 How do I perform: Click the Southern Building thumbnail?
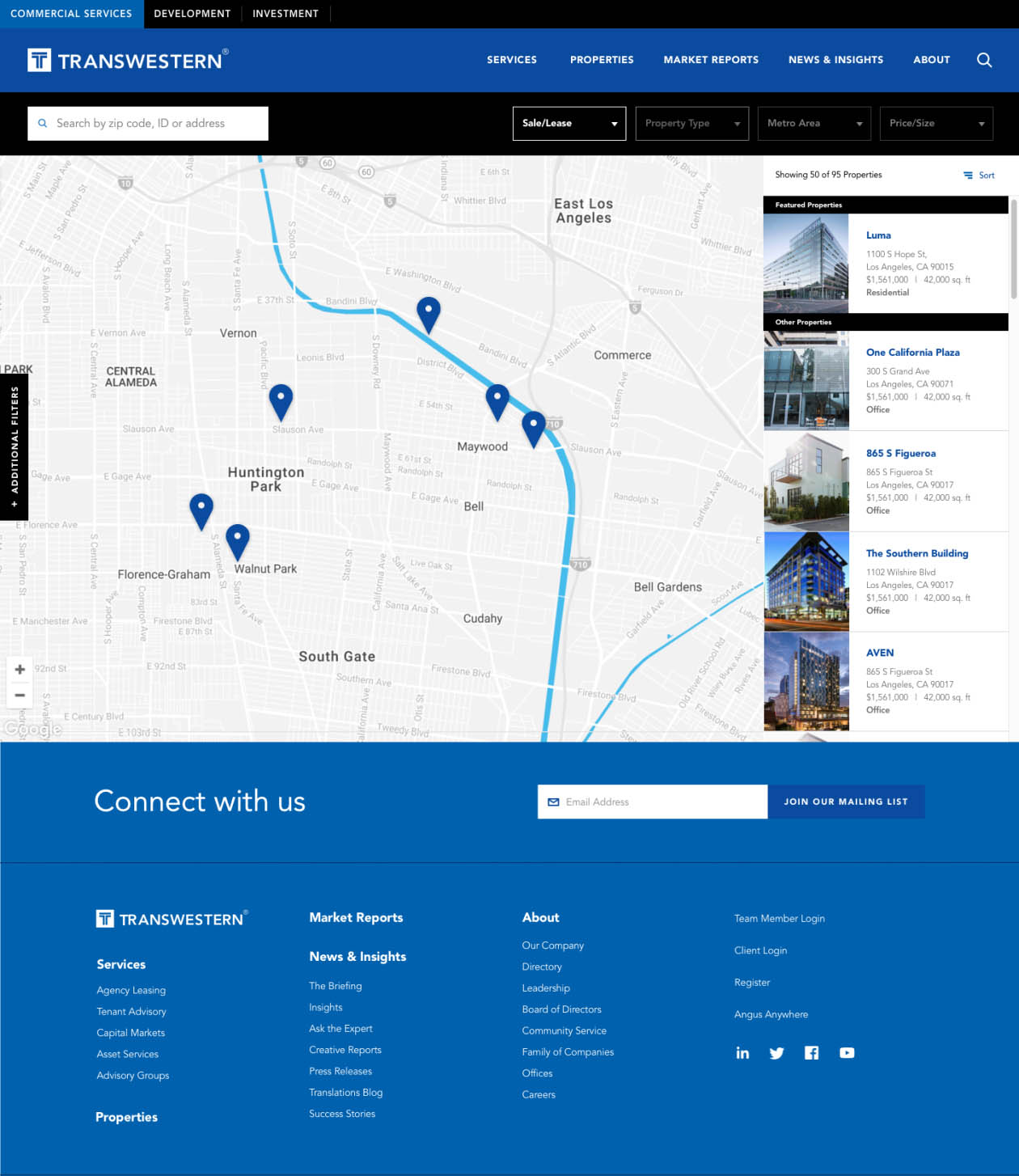coord(806,582)
